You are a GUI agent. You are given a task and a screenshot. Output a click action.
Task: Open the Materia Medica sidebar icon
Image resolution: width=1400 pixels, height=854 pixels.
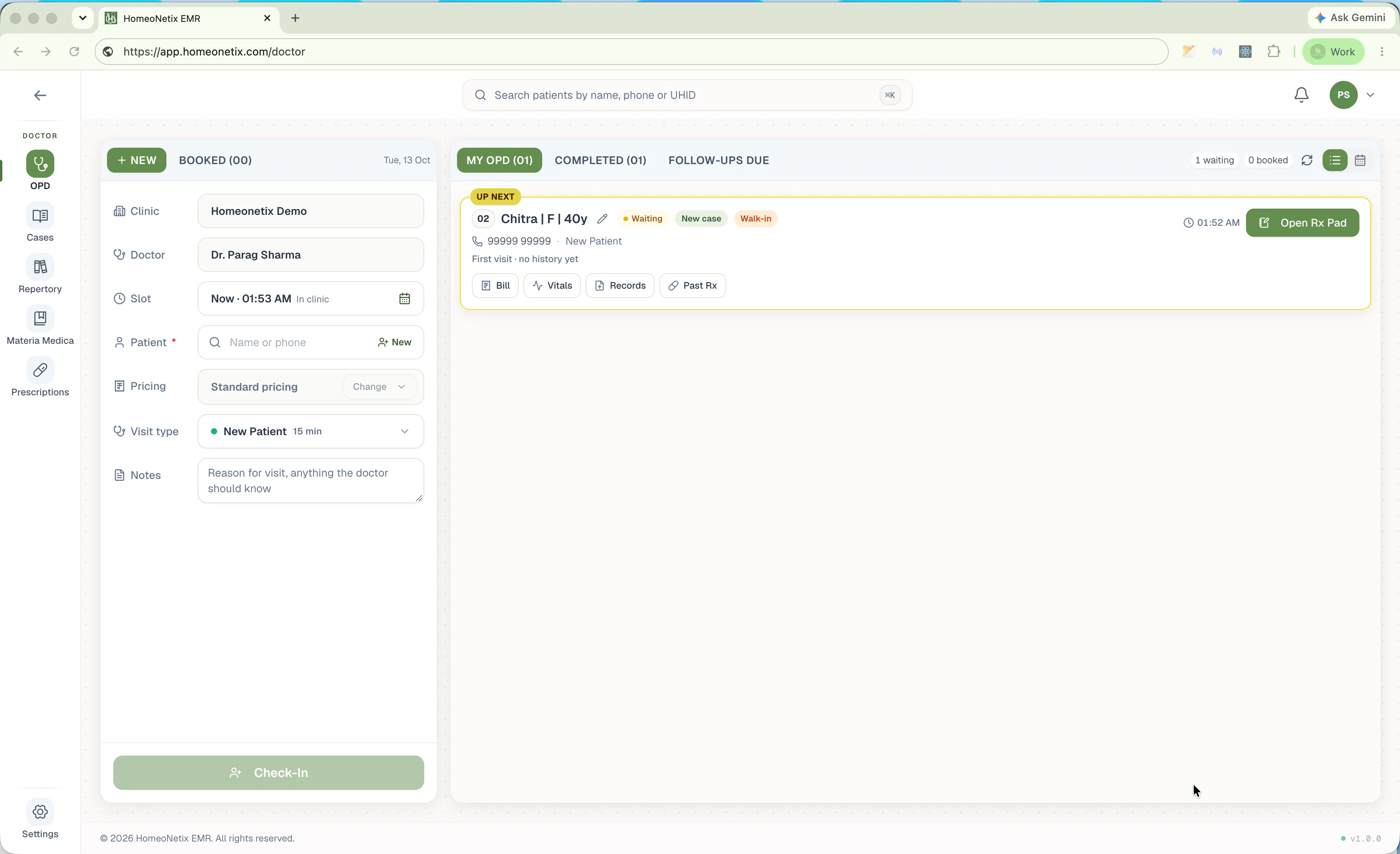tap(40, 319)
